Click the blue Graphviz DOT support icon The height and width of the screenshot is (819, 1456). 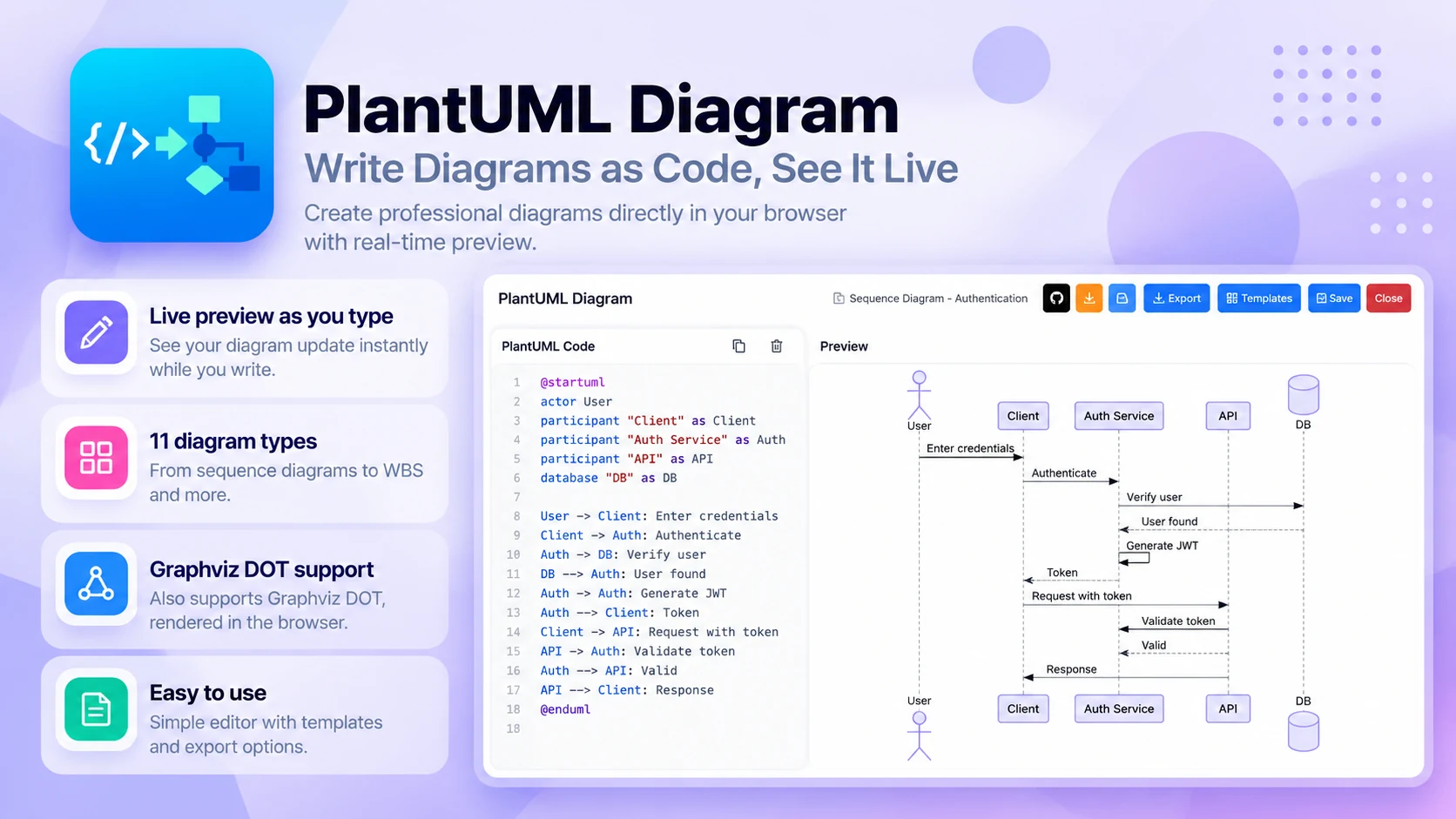coord(97,584)
